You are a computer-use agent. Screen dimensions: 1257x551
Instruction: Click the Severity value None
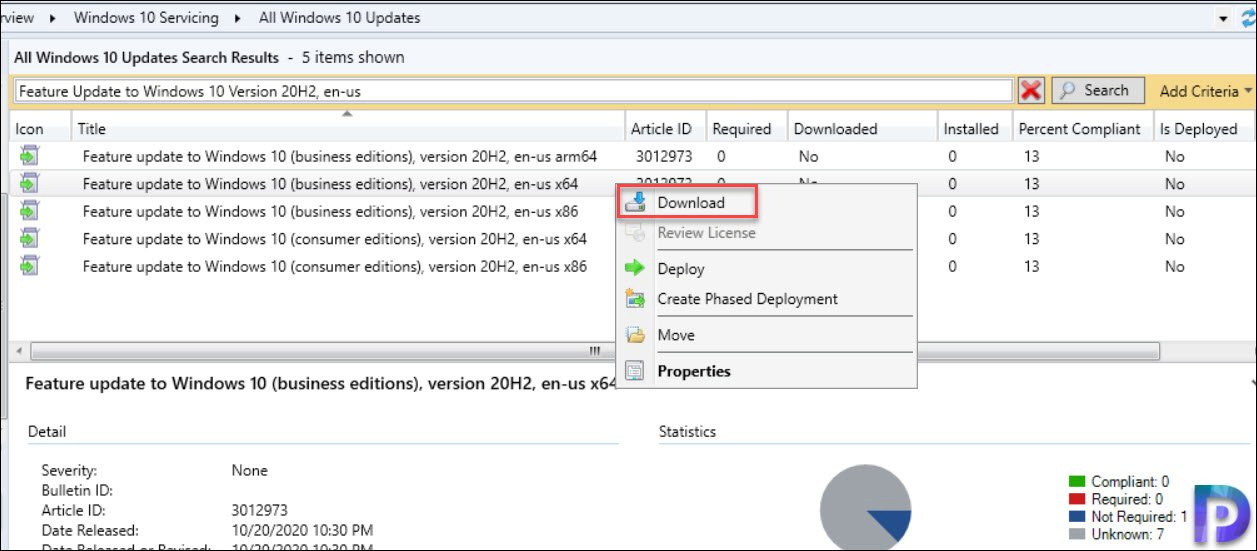250,470
